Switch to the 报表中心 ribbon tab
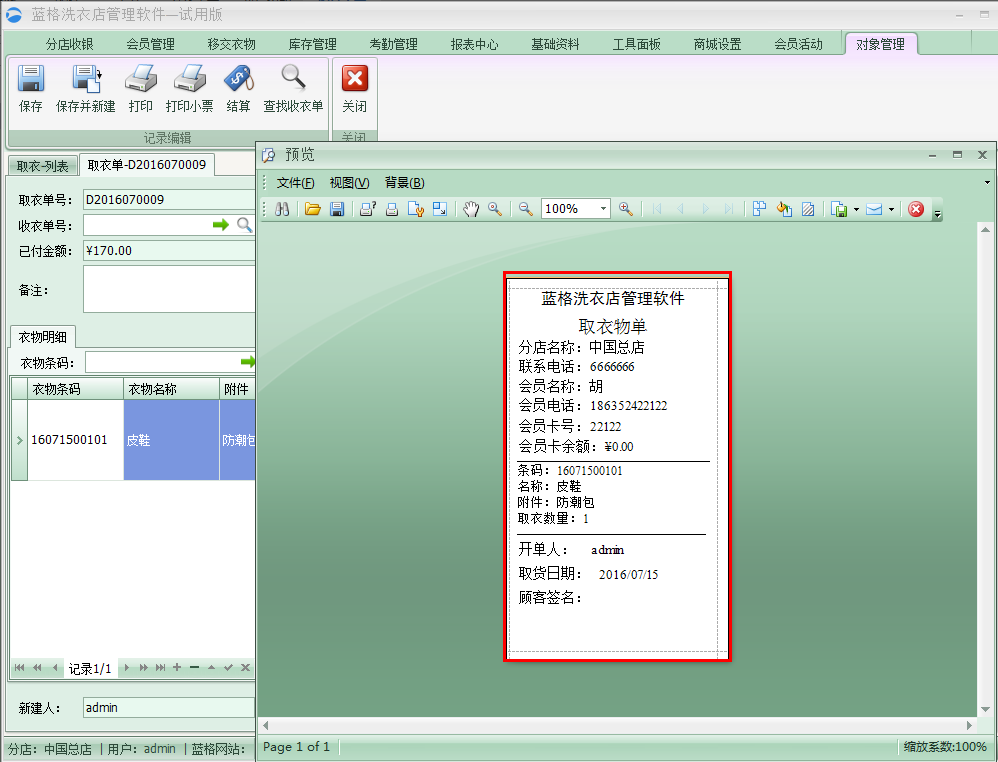998x762 pixels. point(474,44)
